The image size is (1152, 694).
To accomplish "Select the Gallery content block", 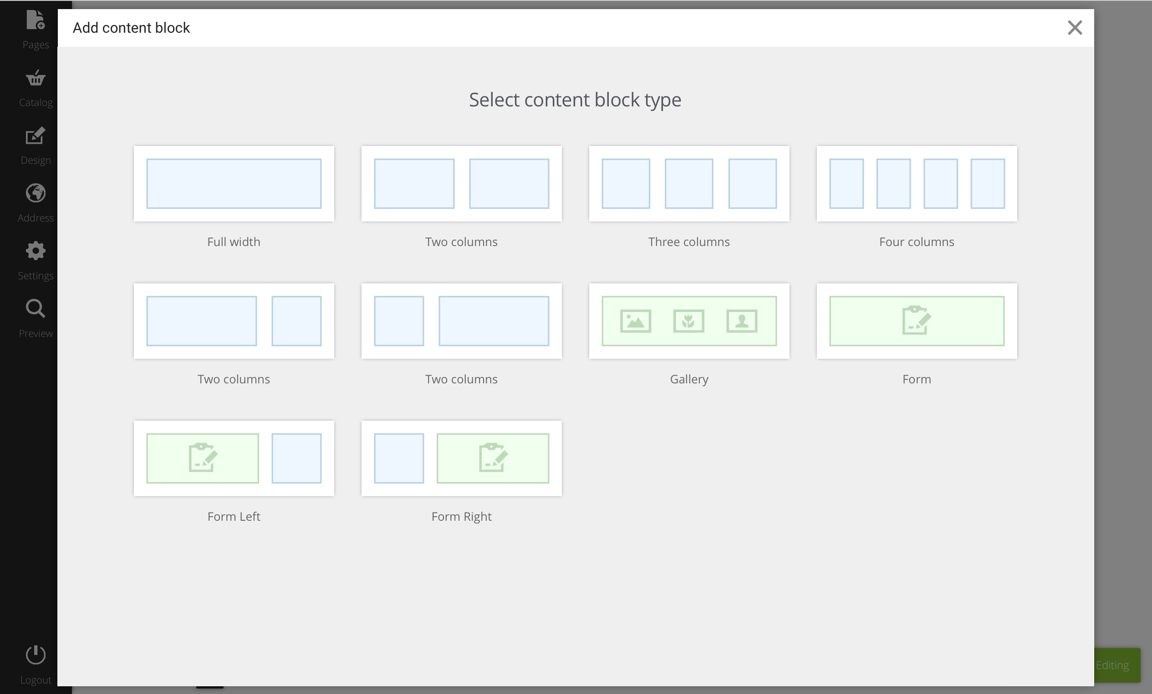I will (x=689, y=321).
